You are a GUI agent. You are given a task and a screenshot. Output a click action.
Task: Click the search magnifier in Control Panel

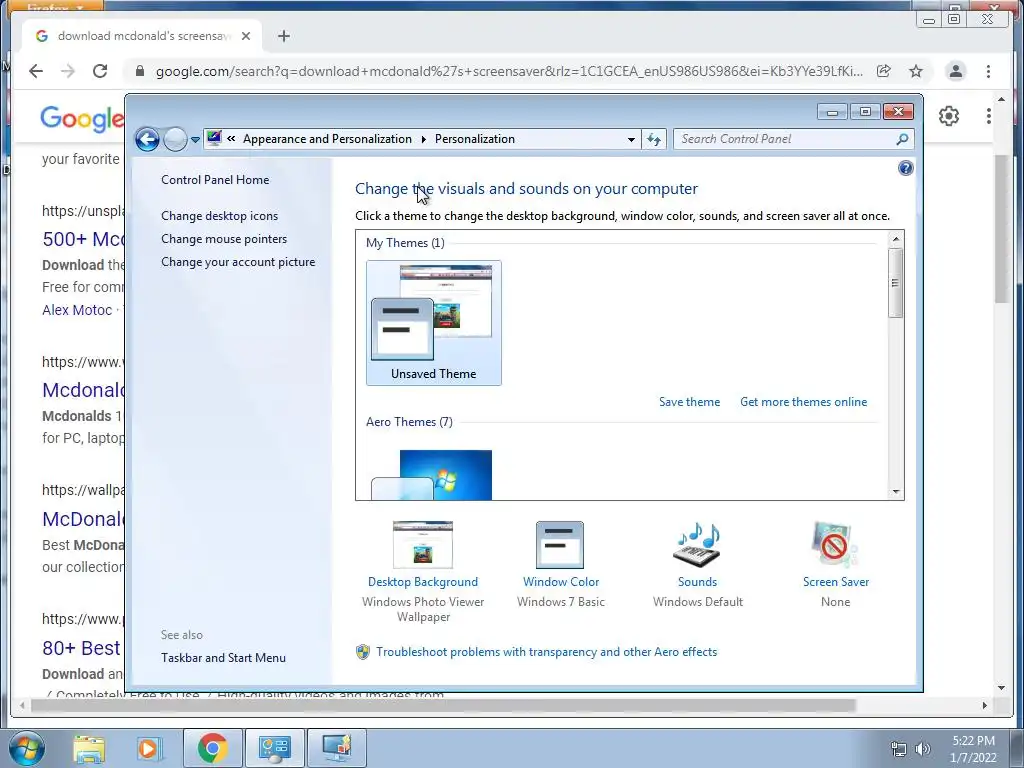[x=902, y=139]
